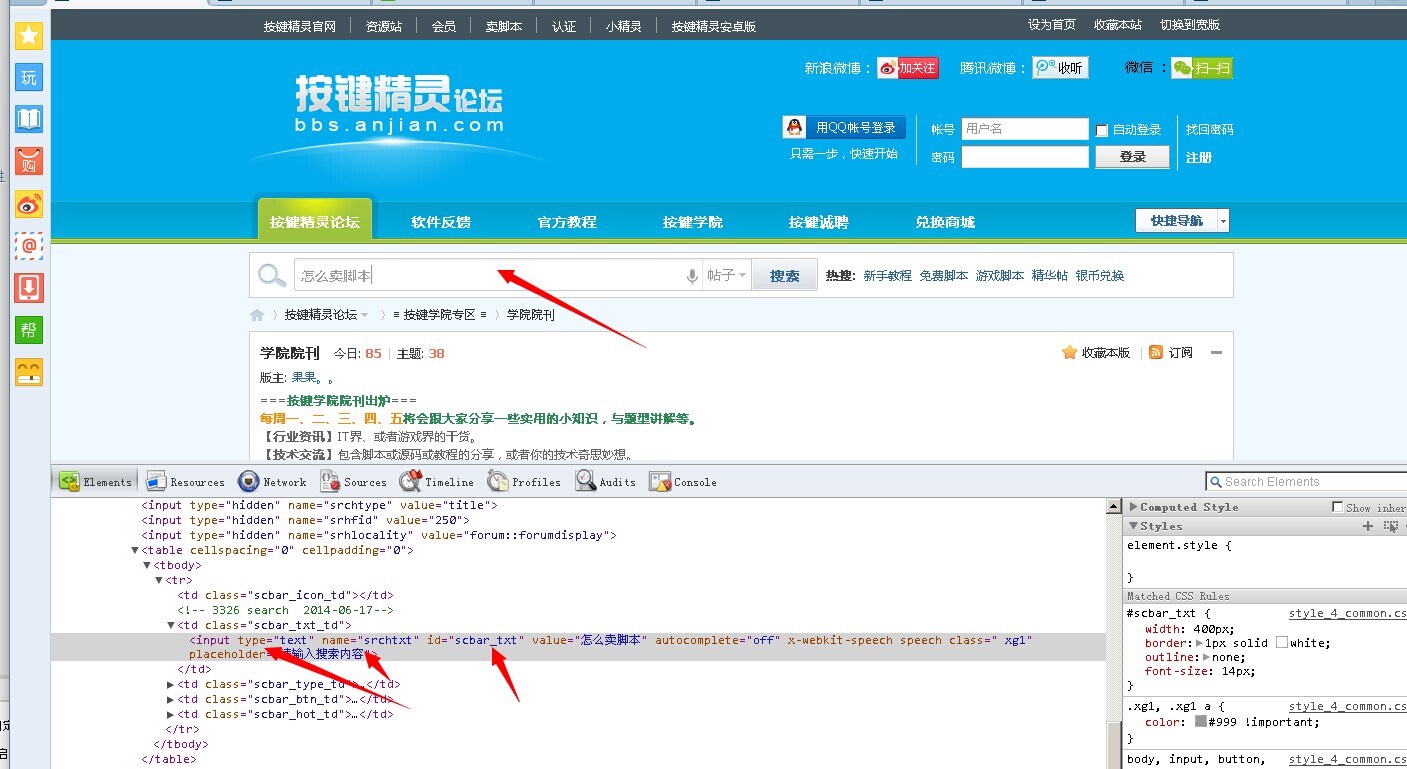Click the 密码 password input field

(1025, 157)
